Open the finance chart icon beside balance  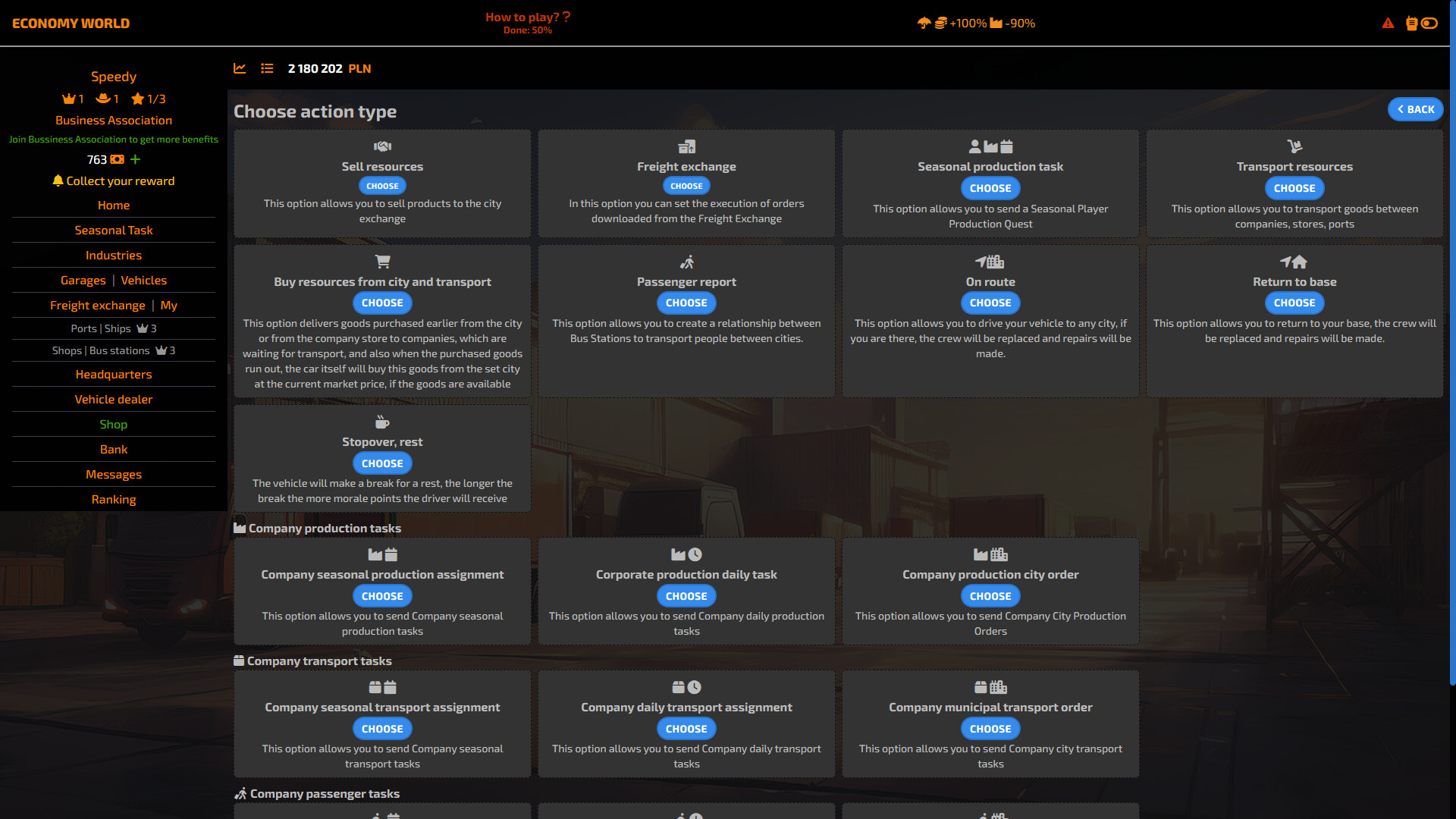240,68
